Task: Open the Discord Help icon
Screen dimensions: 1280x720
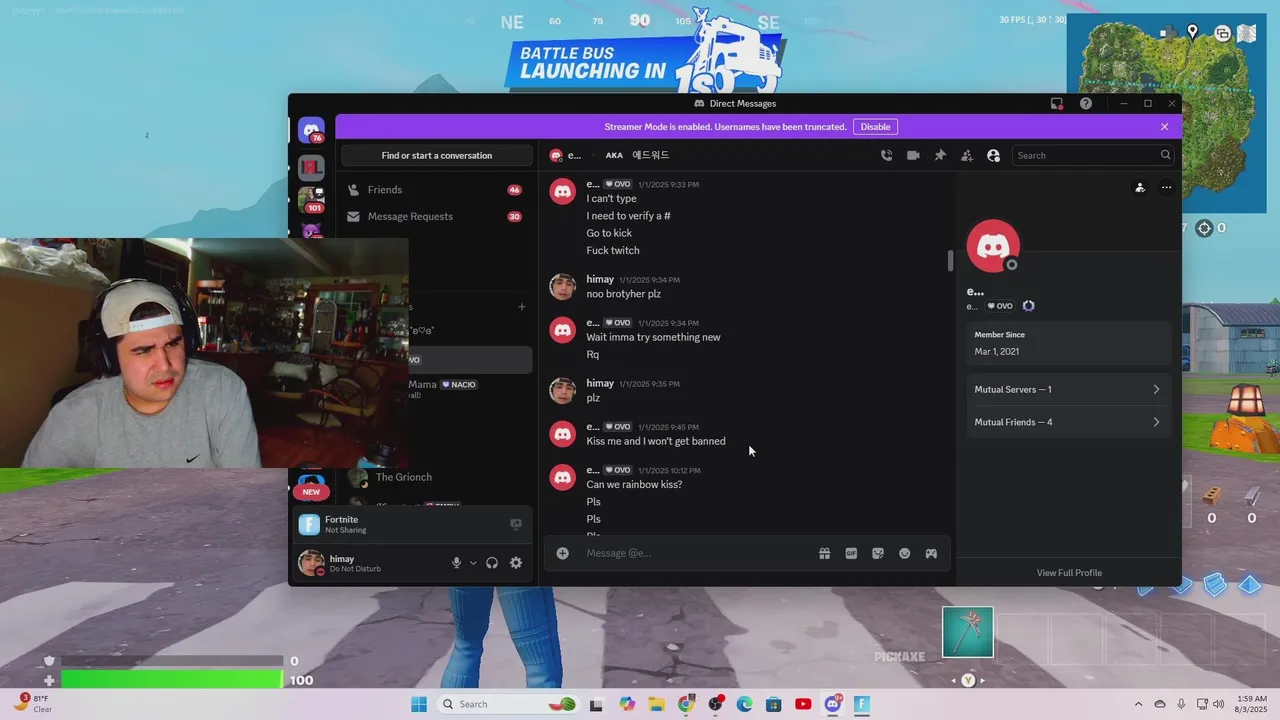Action: pos(1086,103)
